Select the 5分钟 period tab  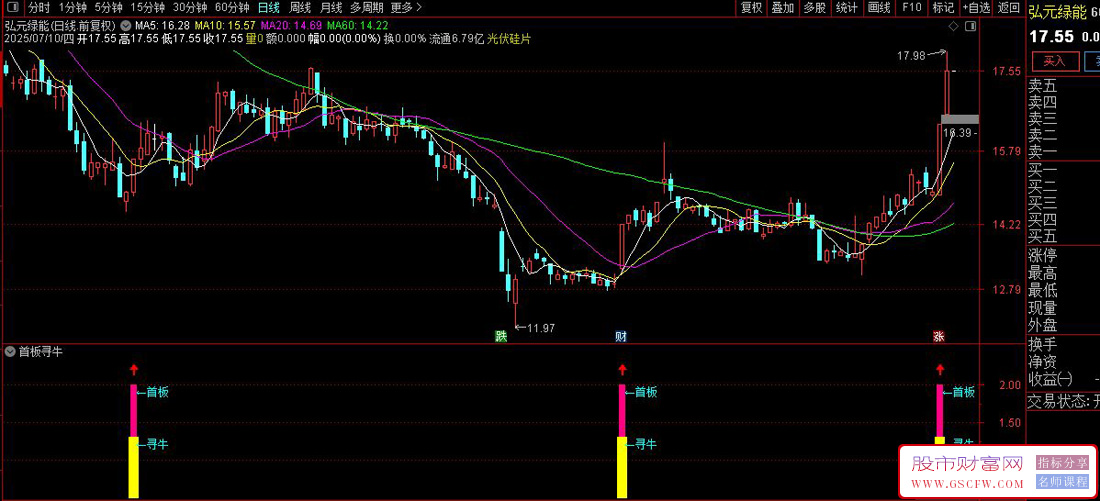tap(109, 8)
